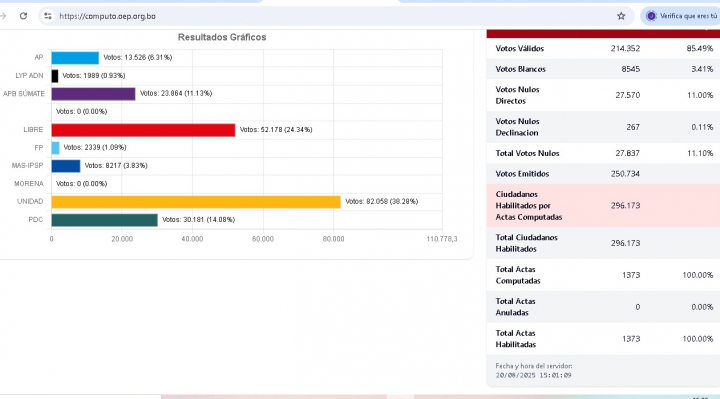Select the 'UNIDAD' axis label
The image size is (720, 399).
[30, 202]
